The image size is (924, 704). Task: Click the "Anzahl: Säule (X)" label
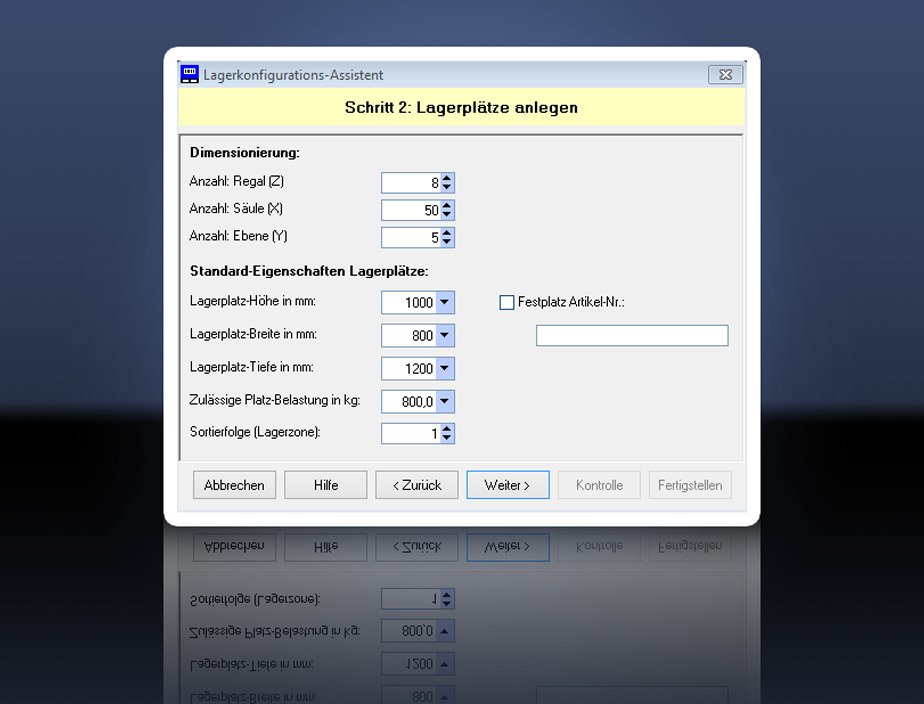(236, 209)
